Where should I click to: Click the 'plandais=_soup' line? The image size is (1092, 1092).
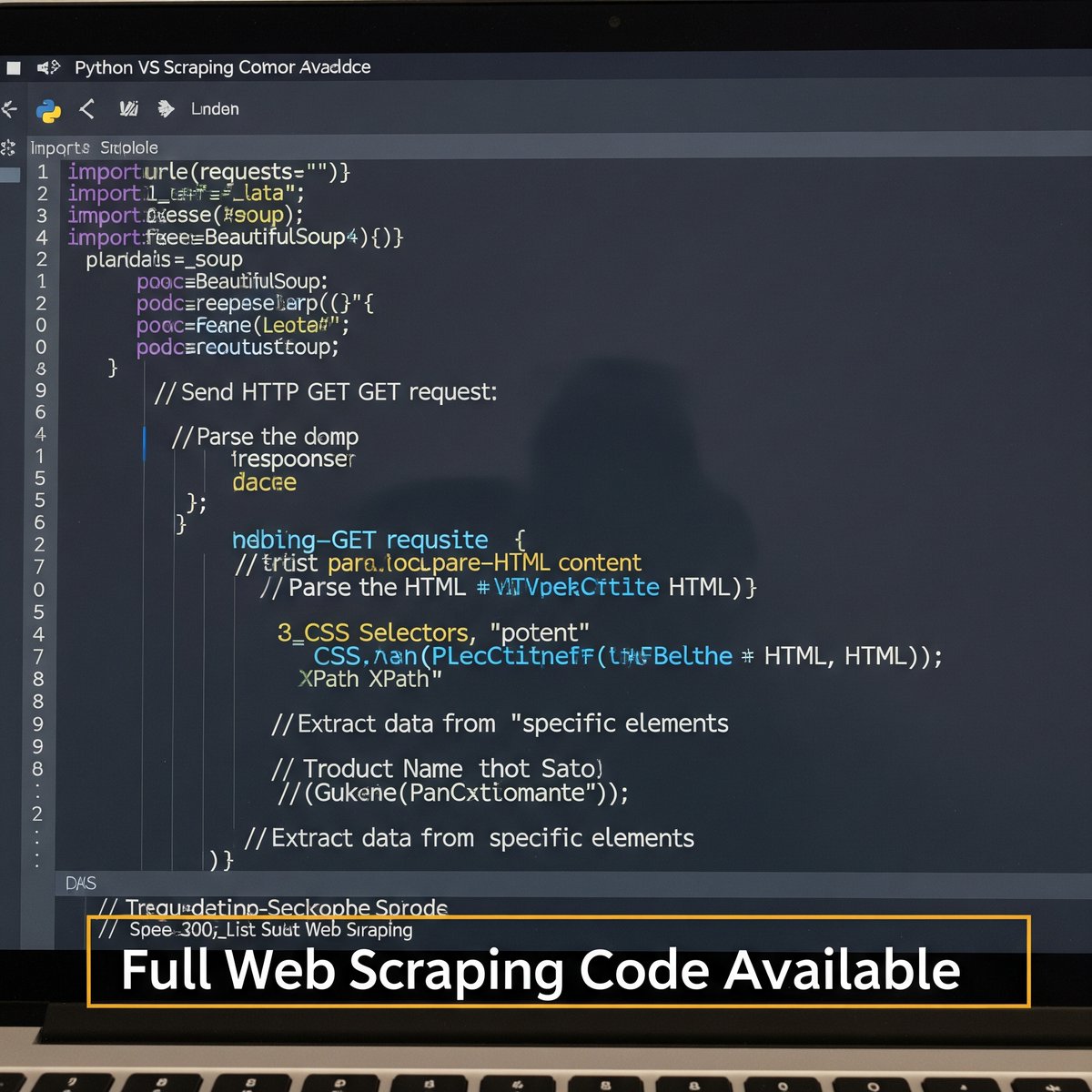click(164, 260)
